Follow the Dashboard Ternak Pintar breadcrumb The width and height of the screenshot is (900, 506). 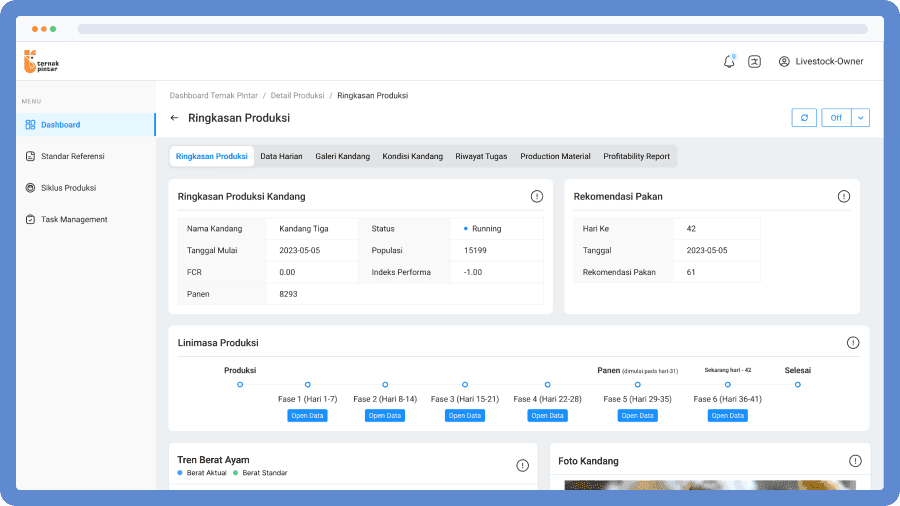(214, 95)
